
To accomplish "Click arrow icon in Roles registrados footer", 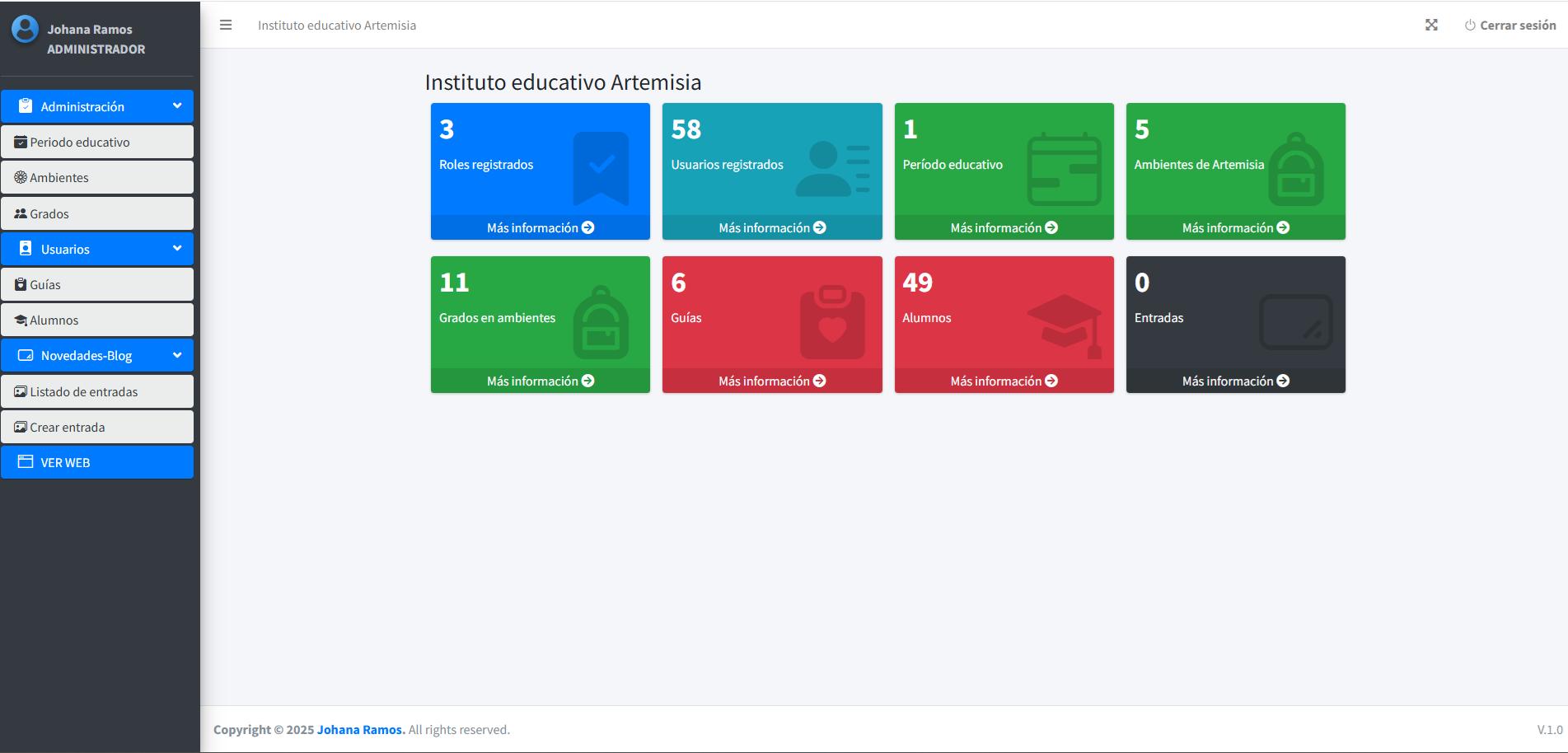I will click(x=587, y=227).
